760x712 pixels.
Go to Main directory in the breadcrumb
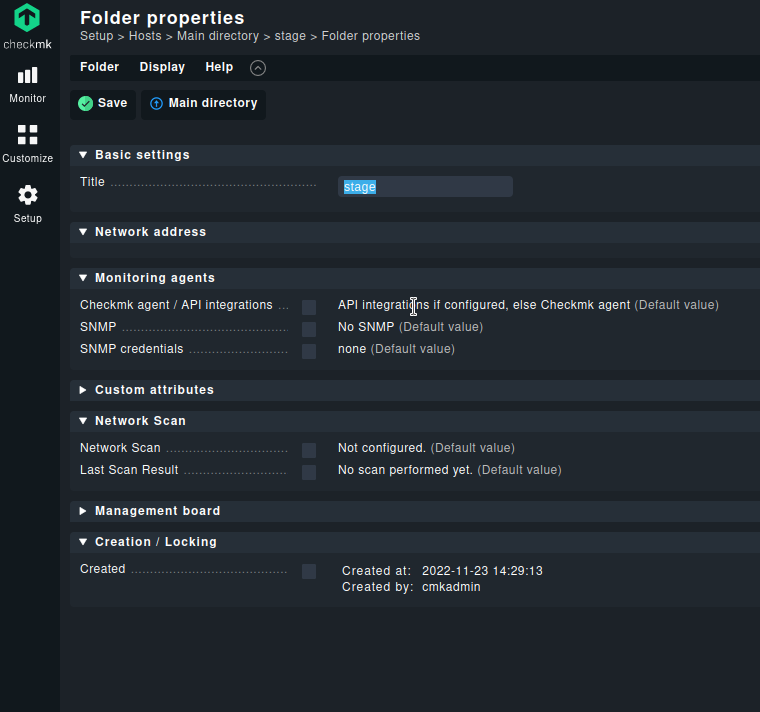pyautogui.click(x=218, y=36)
